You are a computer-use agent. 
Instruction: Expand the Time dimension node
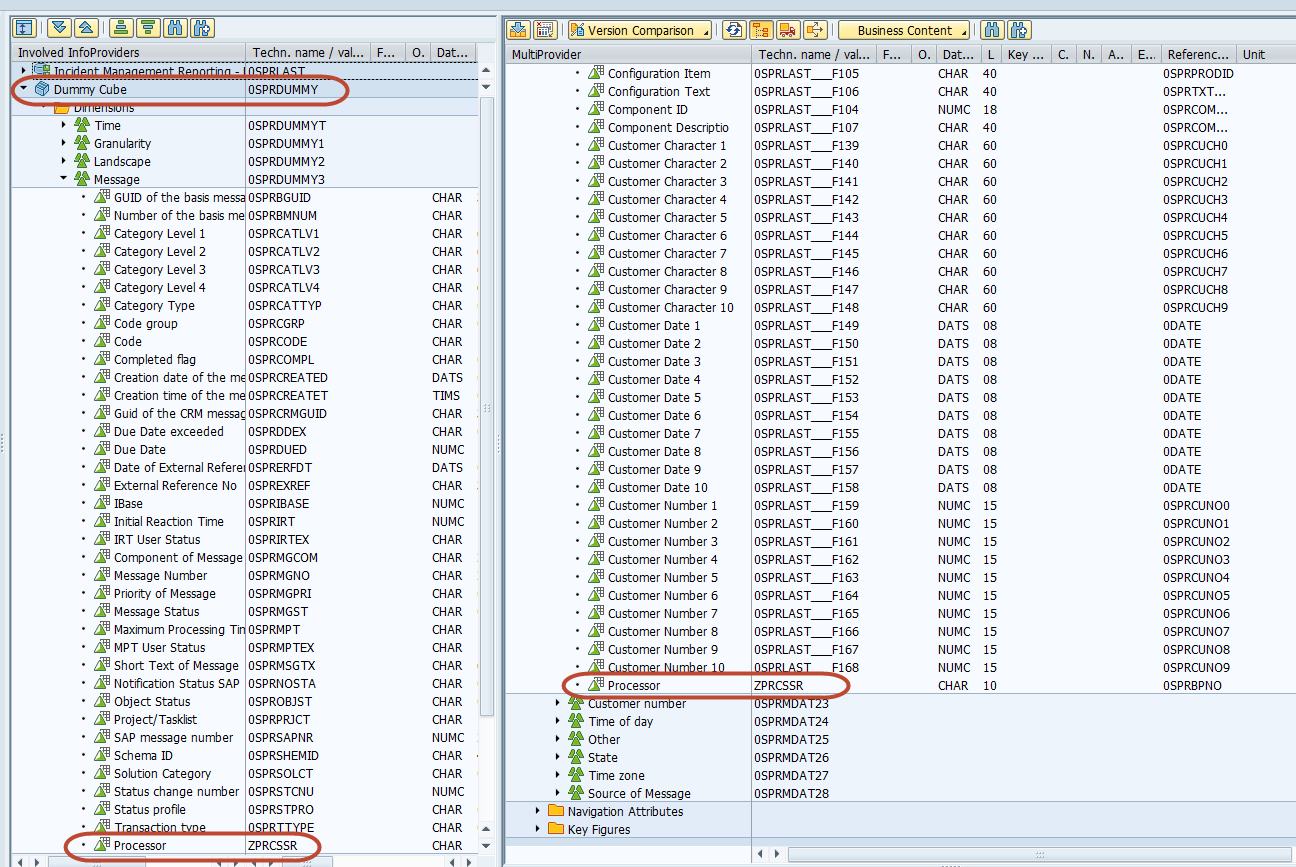64,125
